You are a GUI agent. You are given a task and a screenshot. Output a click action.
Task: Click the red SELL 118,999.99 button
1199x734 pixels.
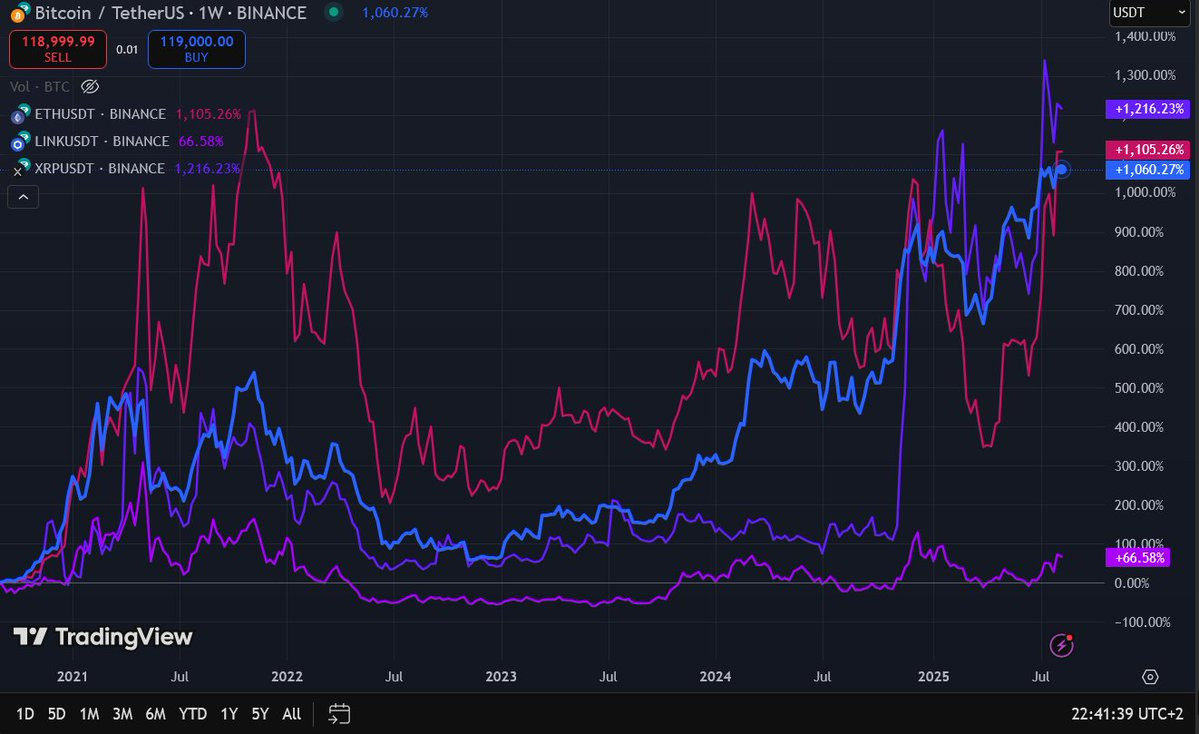(58, 49)
